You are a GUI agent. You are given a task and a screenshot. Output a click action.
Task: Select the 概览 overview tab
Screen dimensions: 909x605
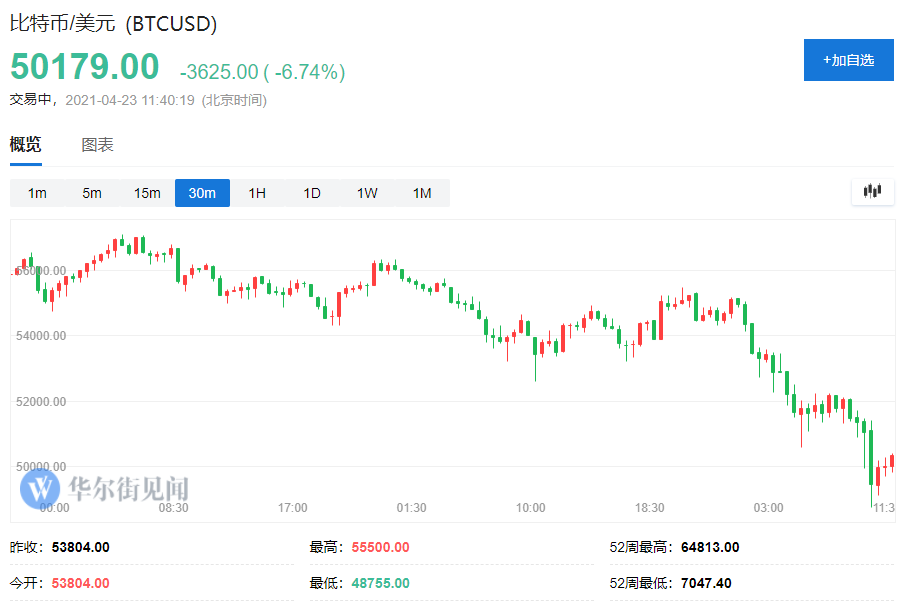point(24,144)
